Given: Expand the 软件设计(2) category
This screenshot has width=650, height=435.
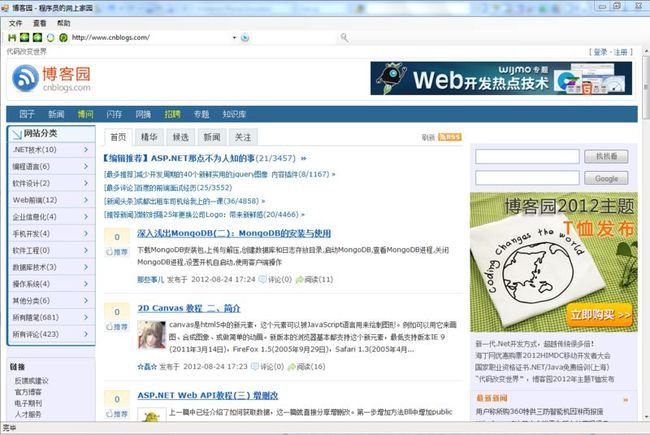Looking at the screenshot, I should click(86, 183).
